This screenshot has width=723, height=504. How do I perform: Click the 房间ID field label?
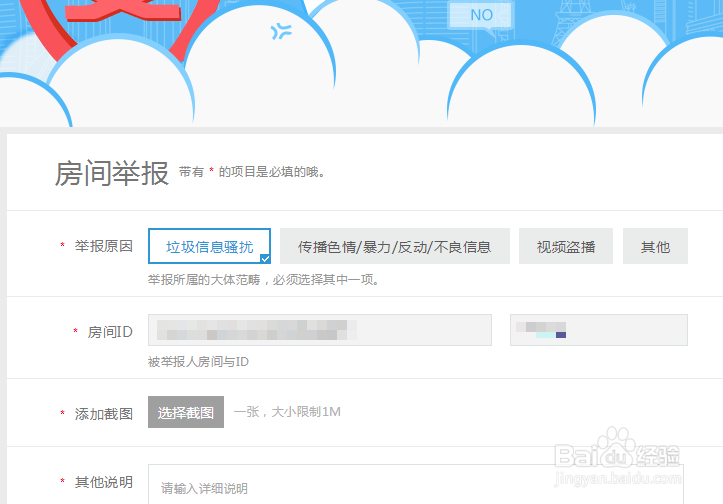[x=110, y=332]
